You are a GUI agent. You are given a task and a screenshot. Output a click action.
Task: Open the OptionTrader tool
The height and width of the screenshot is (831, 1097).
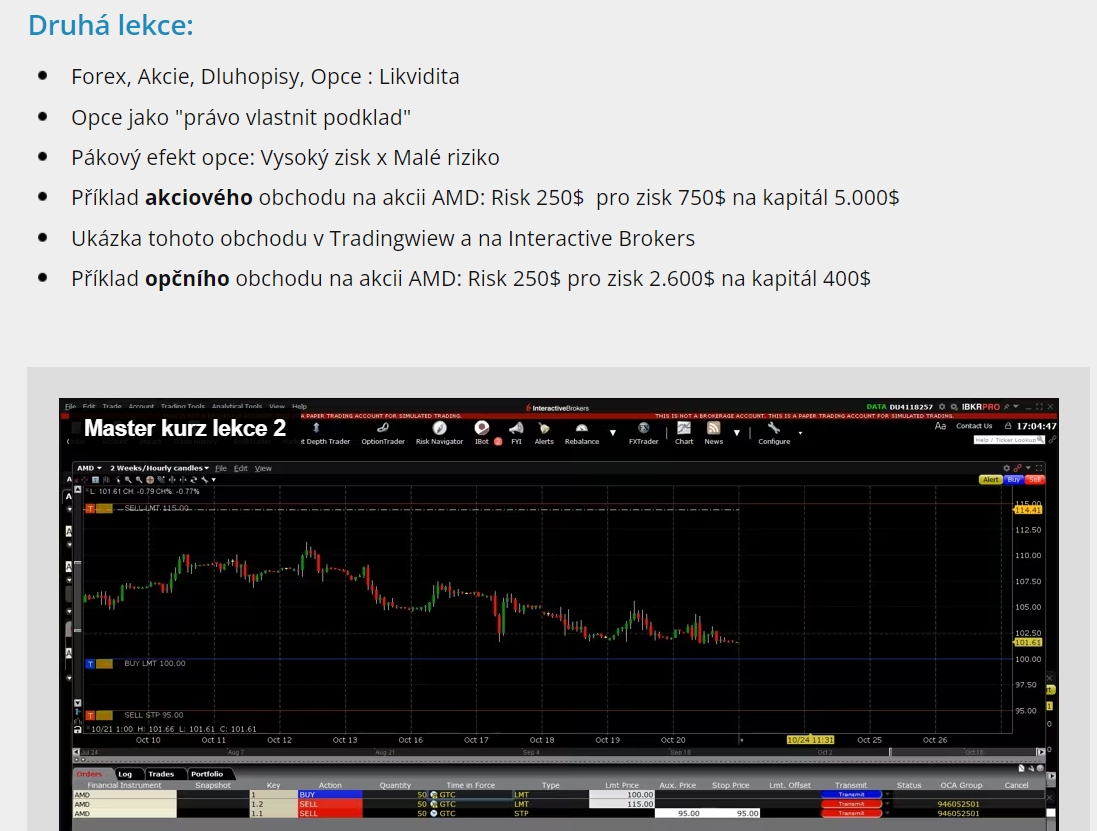pos(383,434)
